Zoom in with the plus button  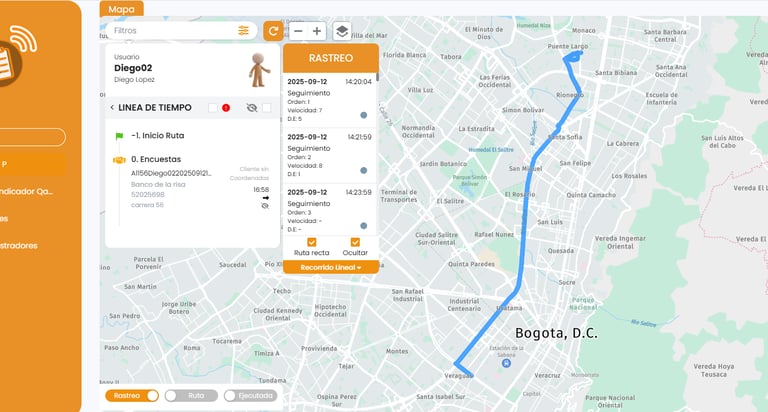point(317,31)
